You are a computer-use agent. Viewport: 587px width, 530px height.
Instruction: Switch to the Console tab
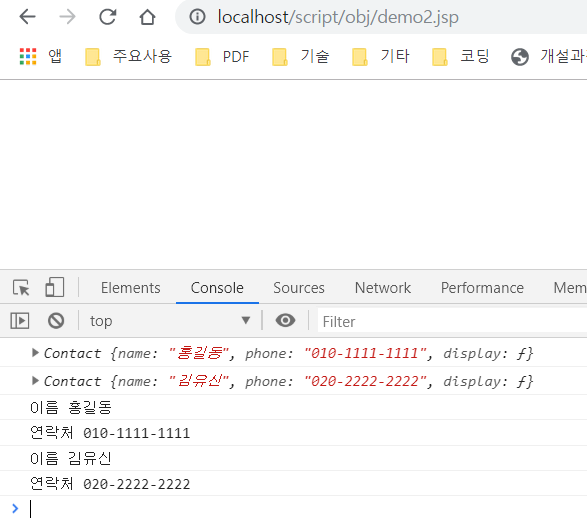[217, 288]
